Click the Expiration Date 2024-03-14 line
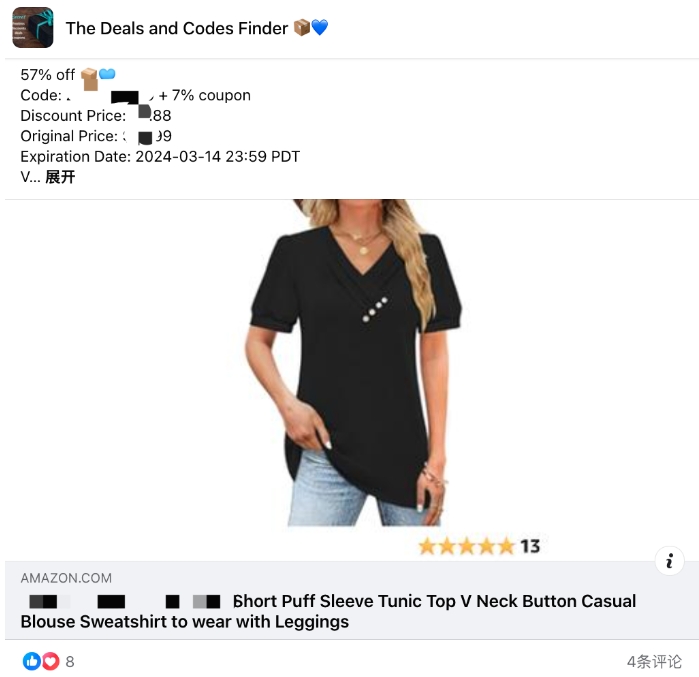699x677 pixels. [x=160, y=156]
